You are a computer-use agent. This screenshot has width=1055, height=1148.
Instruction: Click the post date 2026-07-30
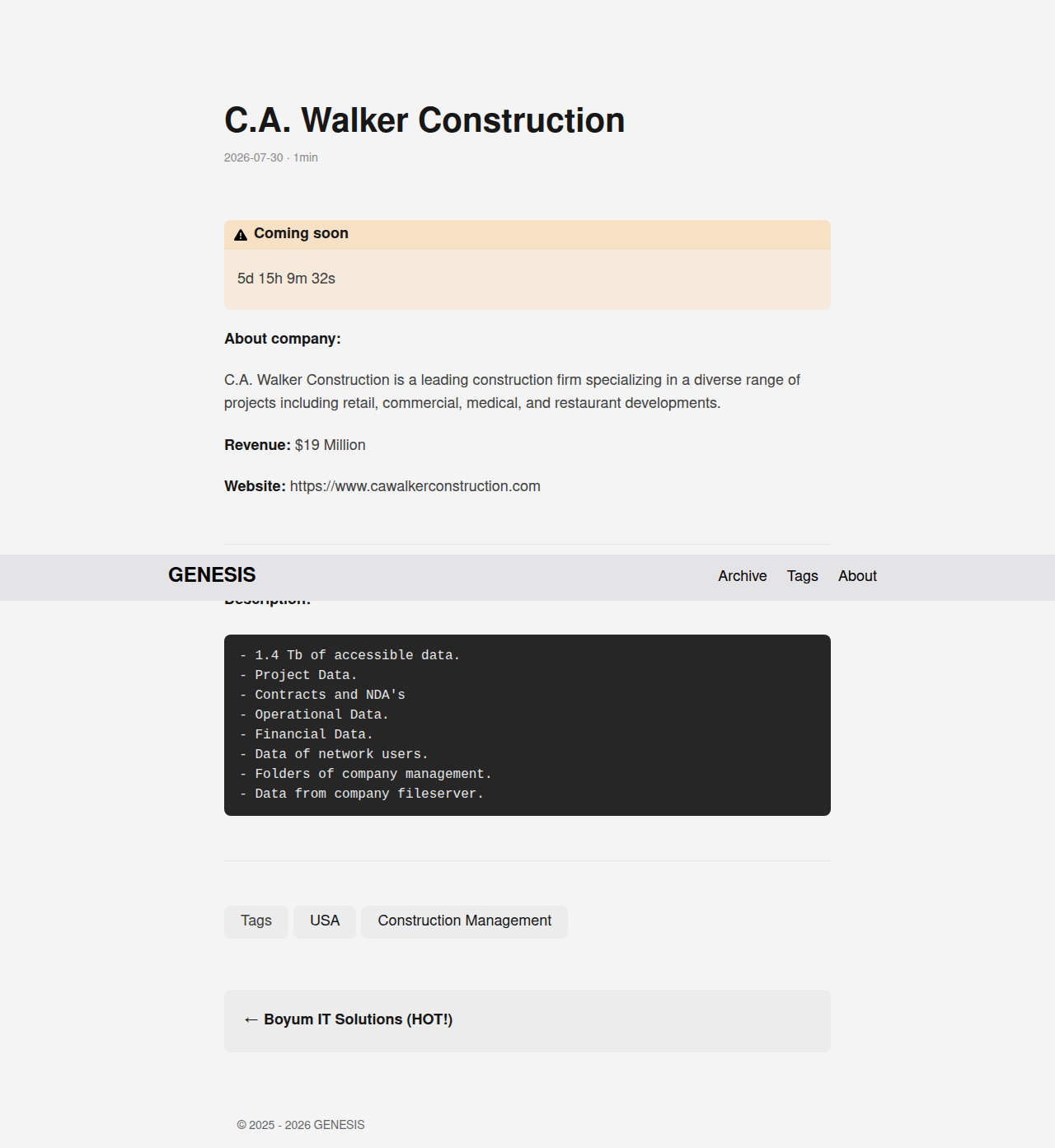[254, 157]
